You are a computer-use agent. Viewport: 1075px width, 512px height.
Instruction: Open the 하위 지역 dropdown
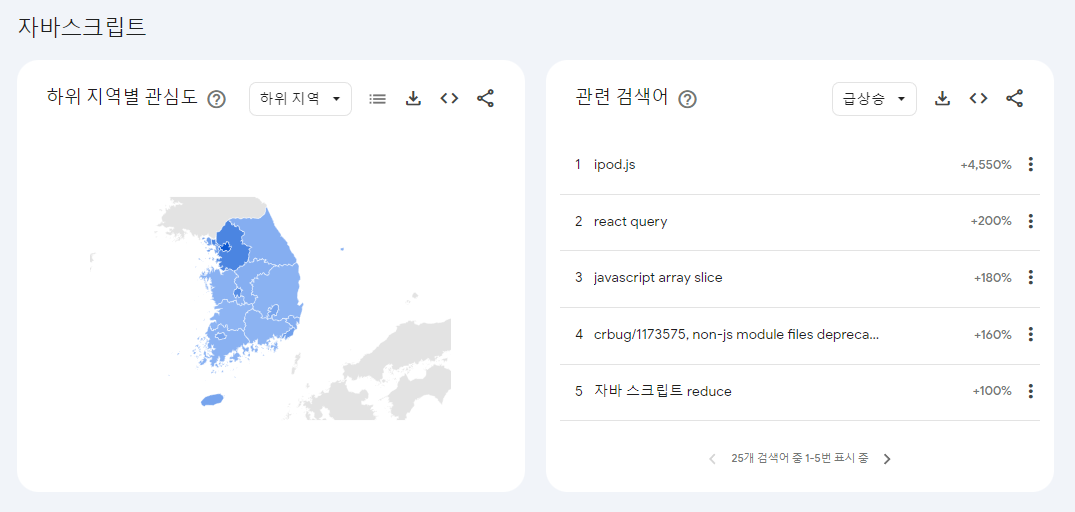pos(300,99)
